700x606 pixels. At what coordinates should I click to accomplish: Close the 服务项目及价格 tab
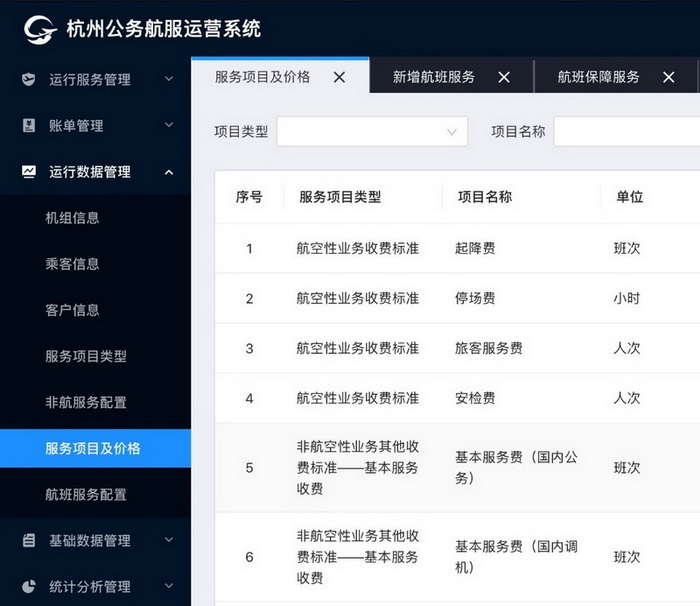pos(339,77)
